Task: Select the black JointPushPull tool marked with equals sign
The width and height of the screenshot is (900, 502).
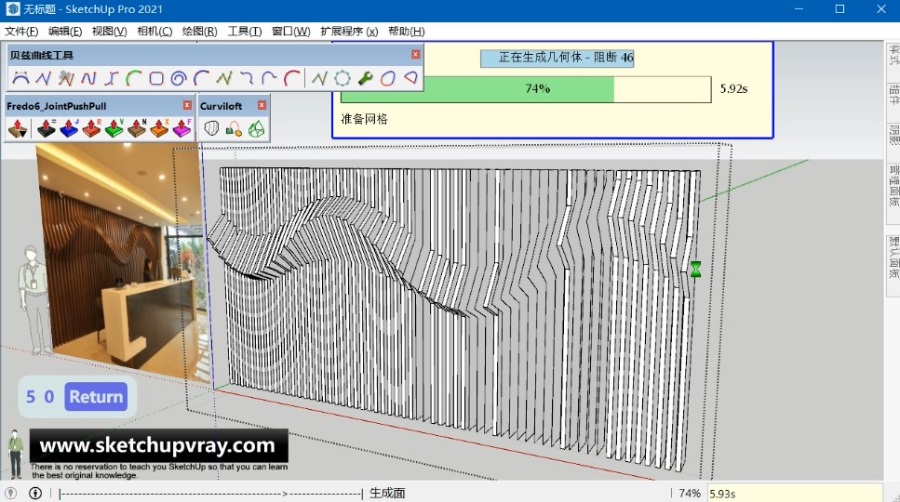Action: click(x=46, y=129)
